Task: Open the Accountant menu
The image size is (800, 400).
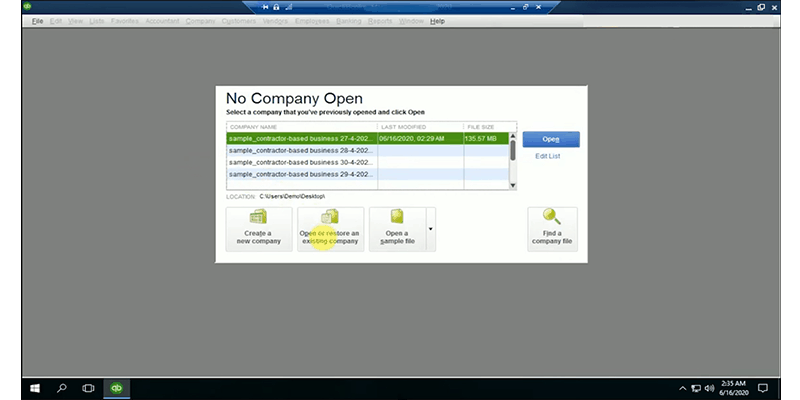Action: coord(162,21)
